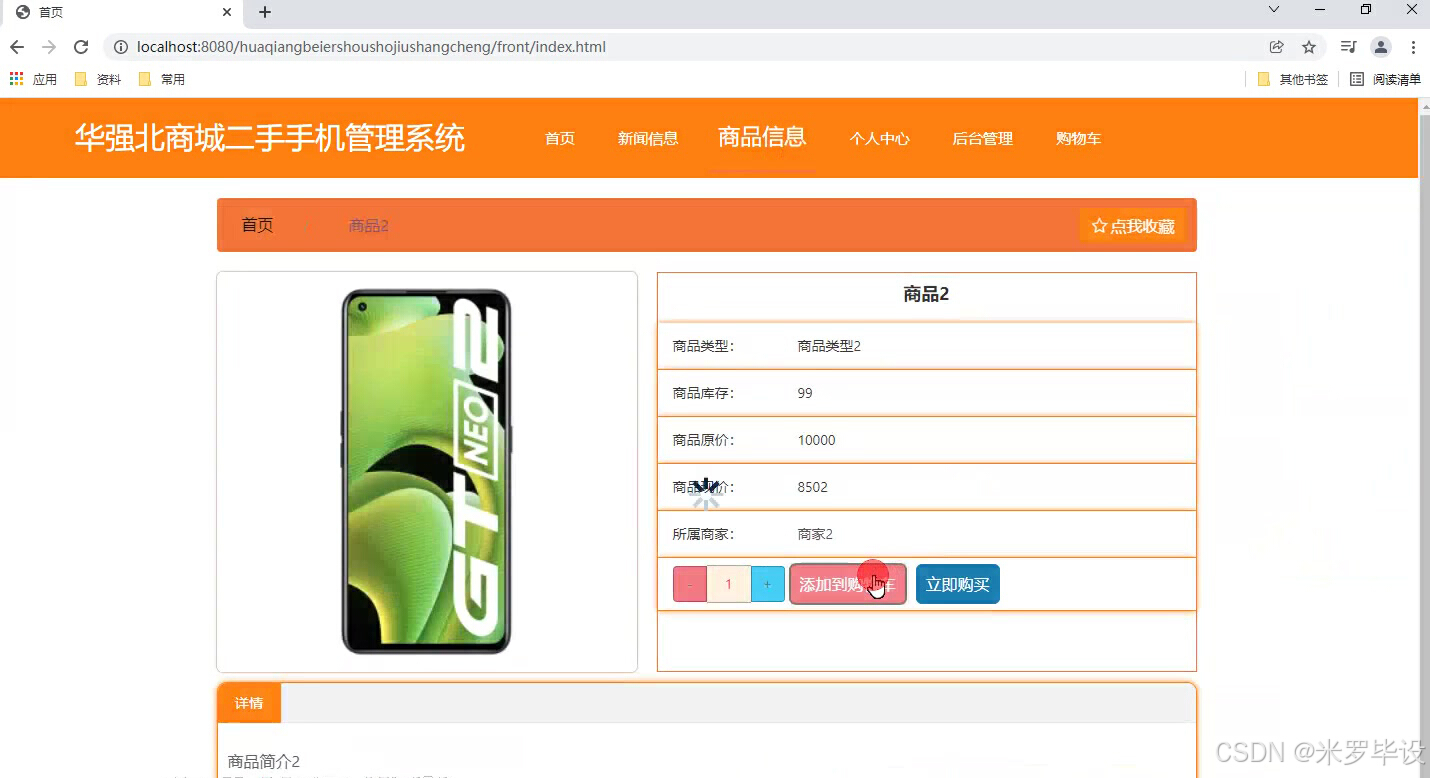Click the browser forward arrow
This screenshot has width=1430, height=778.
click(49, 47)
